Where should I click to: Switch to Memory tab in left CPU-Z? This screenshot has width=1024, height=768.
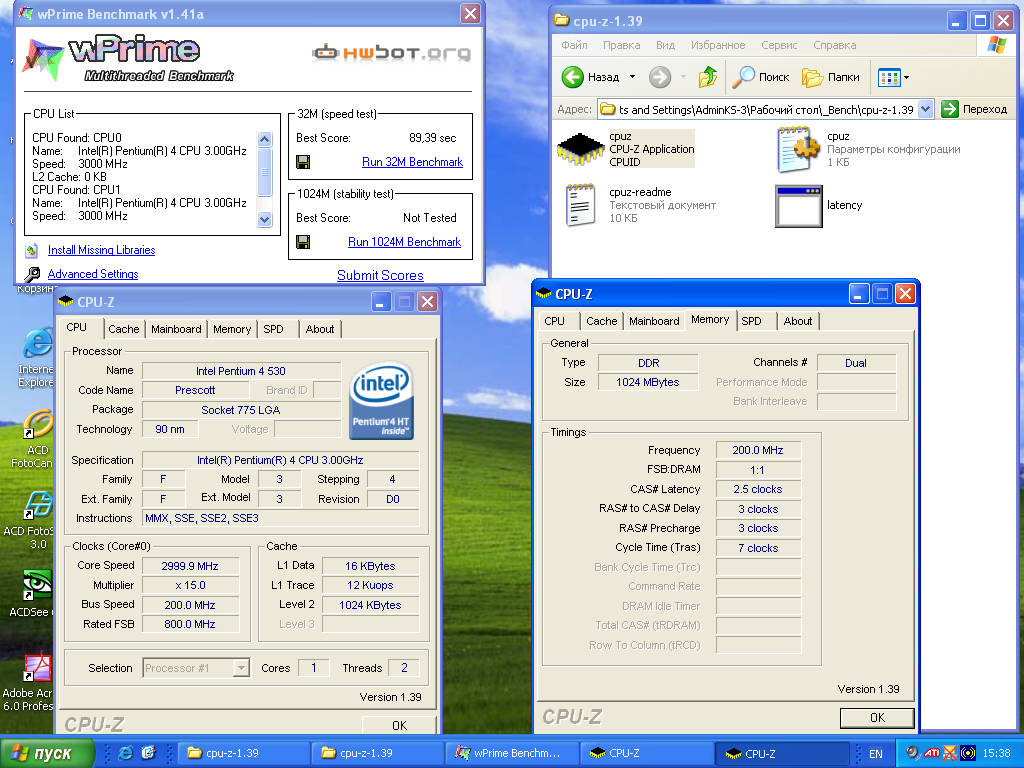coord(232,329)
